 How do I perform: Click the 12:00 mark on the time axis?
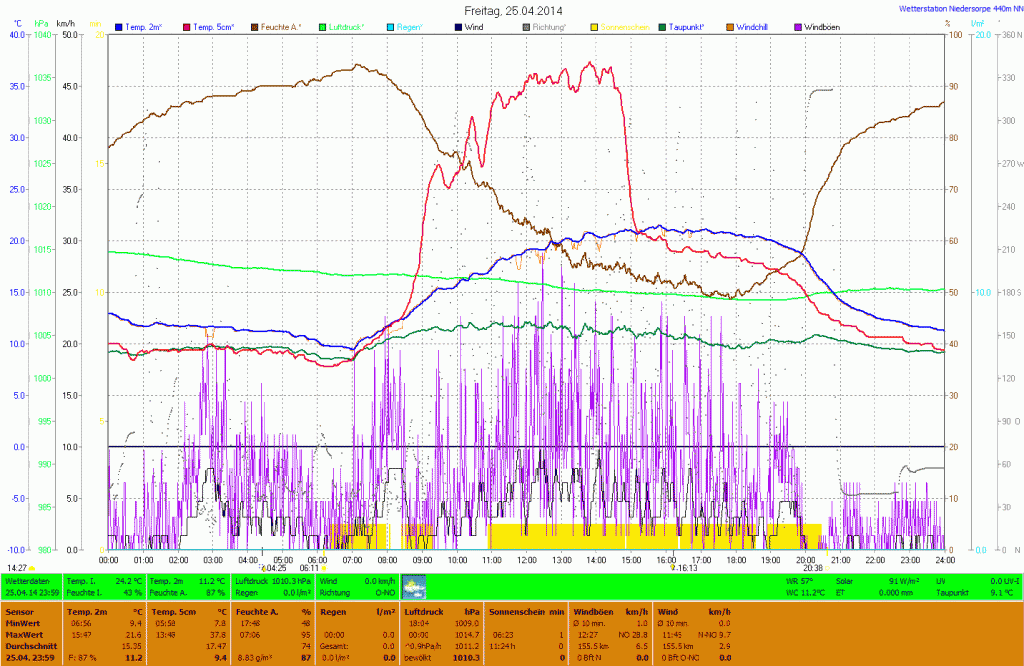click(526, 560)
